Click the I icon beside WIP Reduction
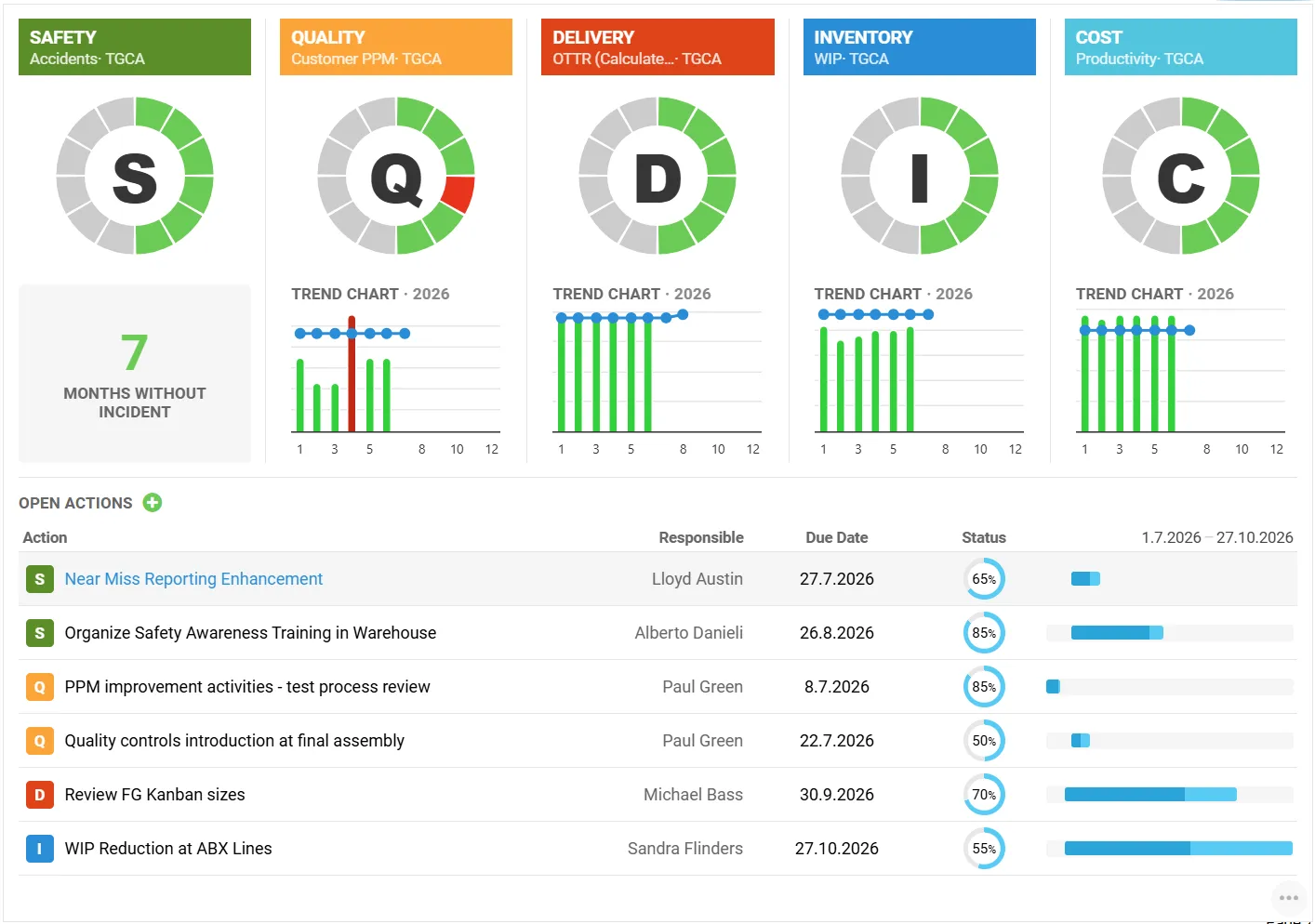This screenshot has width=1315, height=924. [x=39, y=849]
